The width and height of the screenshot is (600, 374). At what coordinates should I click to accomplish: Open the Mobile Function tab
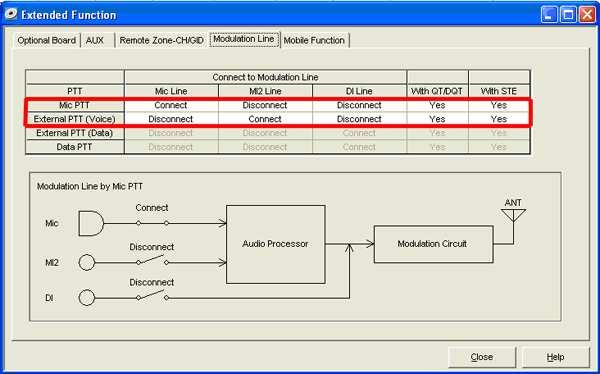pyautogui.click(x=314, y=41)
